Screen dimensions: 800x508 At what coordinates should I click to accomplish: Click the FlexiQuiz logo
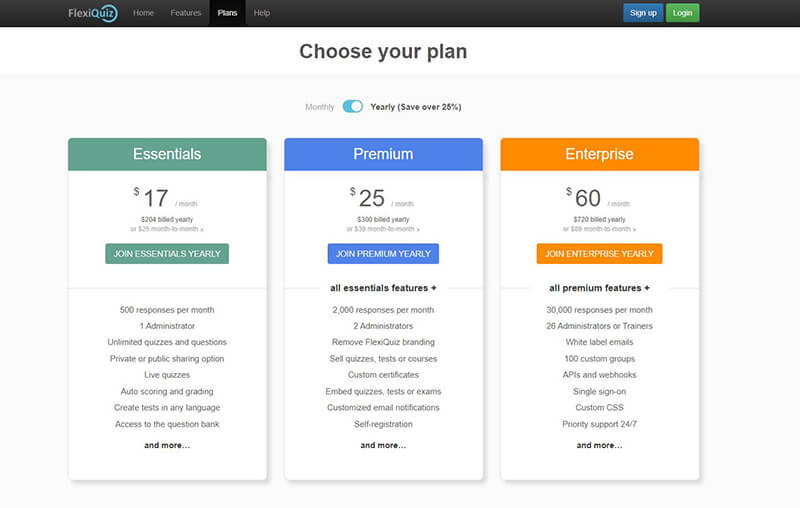pos(93,13)
